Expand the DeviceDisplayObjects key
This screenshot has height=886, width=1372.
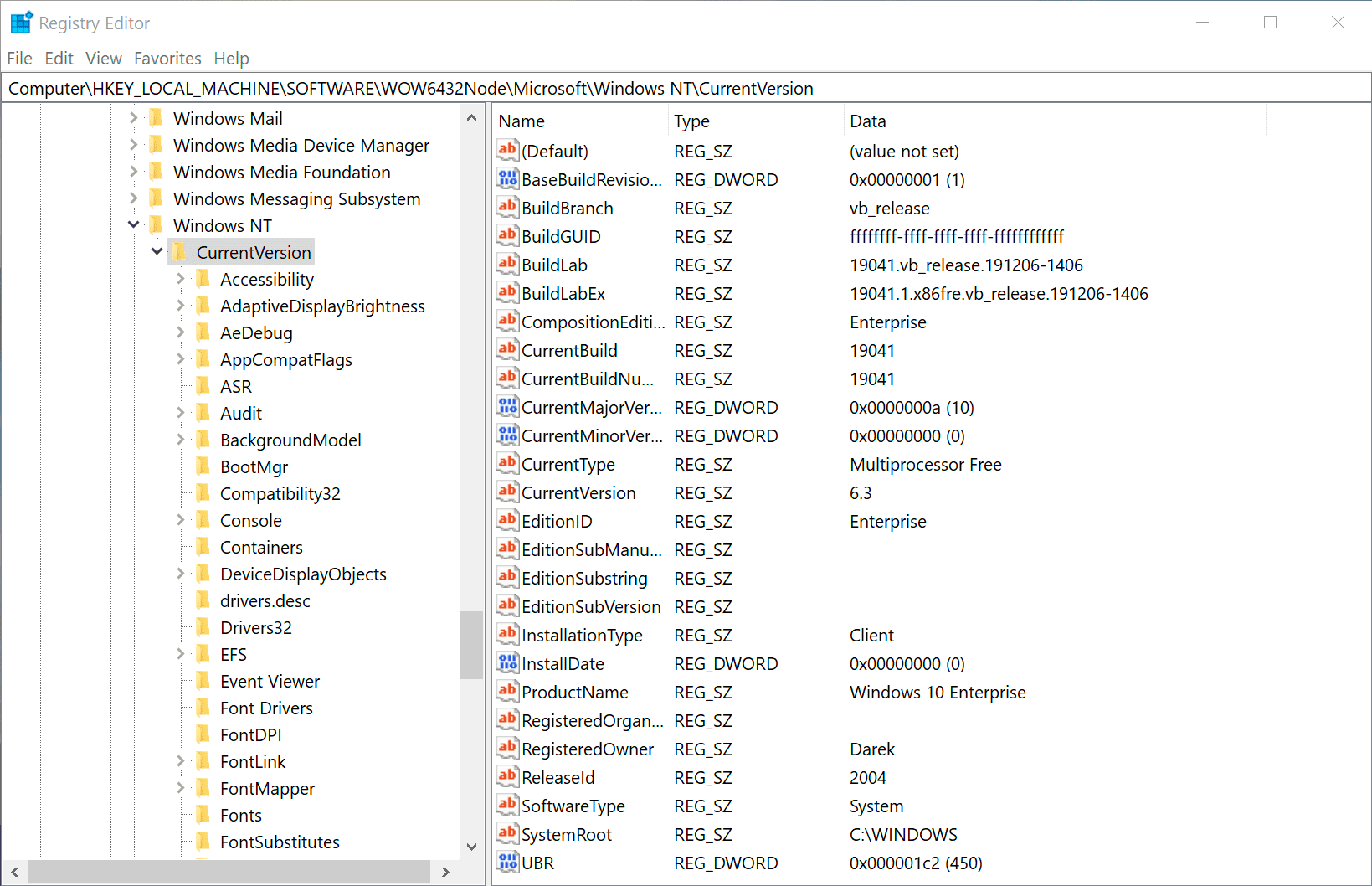click(x=181, y=574)
